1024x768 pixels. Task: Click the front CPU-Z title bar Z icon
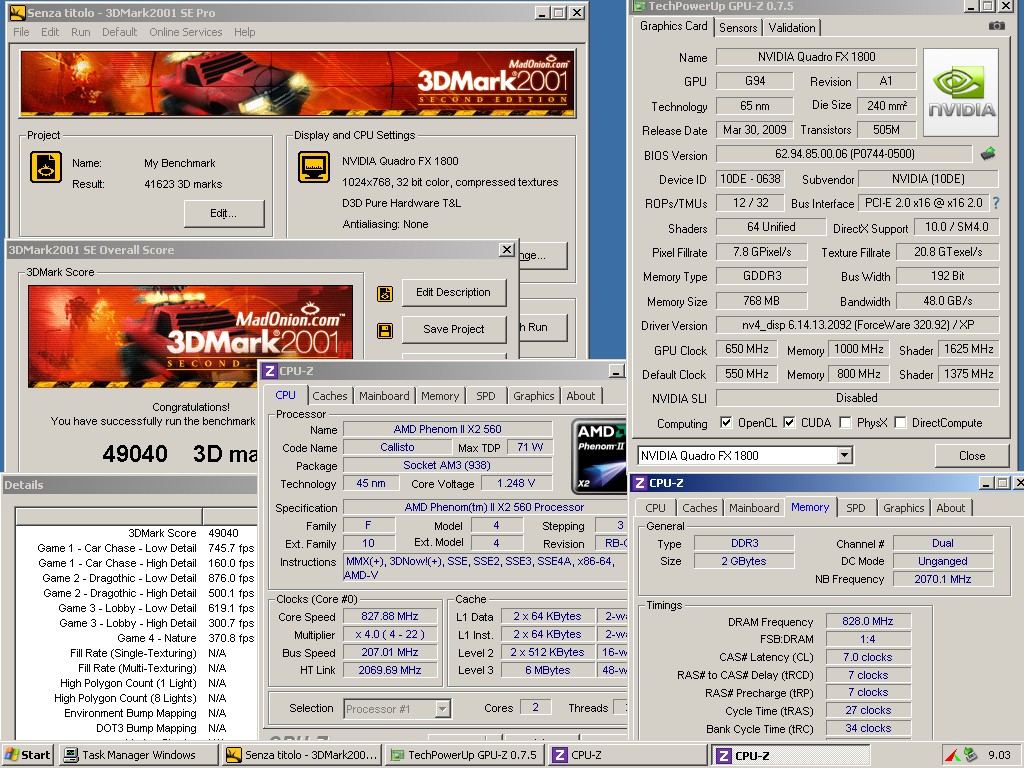click(269, 371)
